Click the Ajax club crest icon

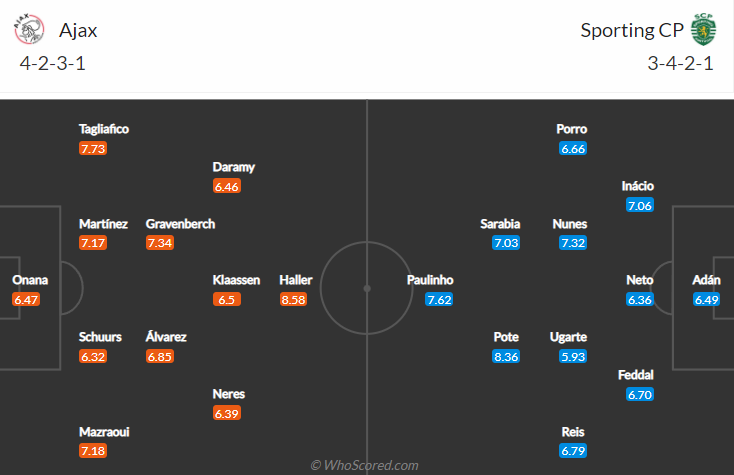pyautogui.click(x=29, y=29)
